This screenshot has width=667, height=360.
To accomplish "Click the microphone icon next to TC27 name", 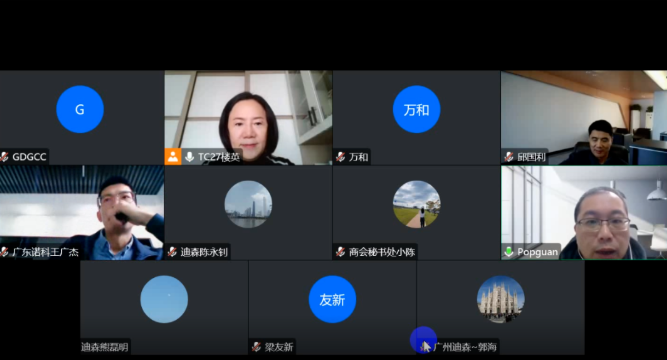I will (190, 157).
